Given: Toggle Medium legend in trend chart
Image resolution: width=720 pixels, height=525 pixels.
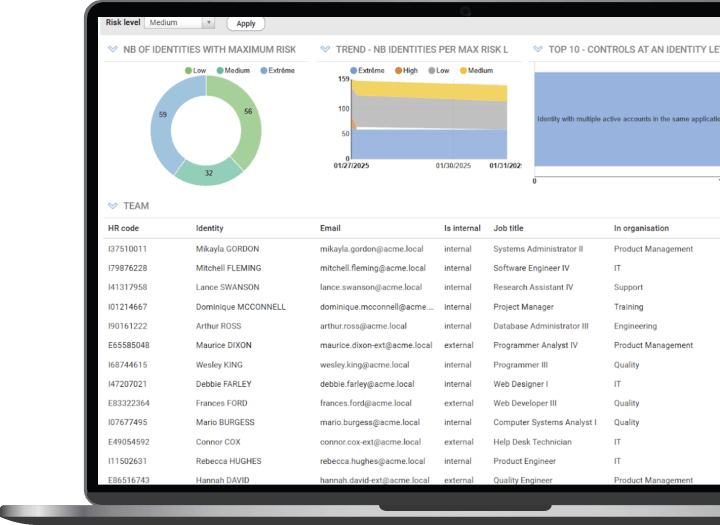Looking at the screenshot, I should click(x=477, y=70).
